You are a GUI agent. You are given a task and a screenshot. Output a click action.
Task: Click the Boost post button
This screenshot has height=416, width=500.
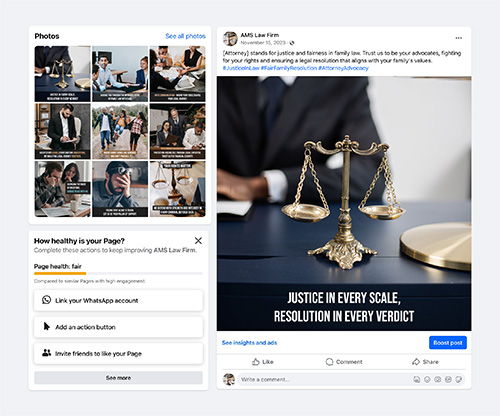[x=448, y=343]
